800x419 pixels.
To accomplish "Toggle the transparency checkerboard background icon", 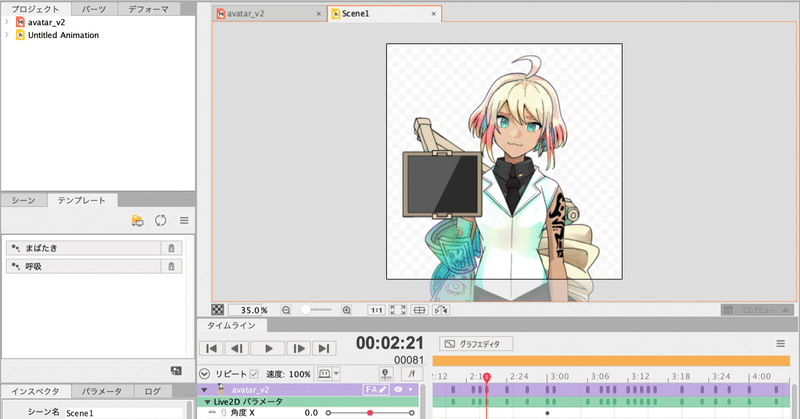I will [218, 310].
